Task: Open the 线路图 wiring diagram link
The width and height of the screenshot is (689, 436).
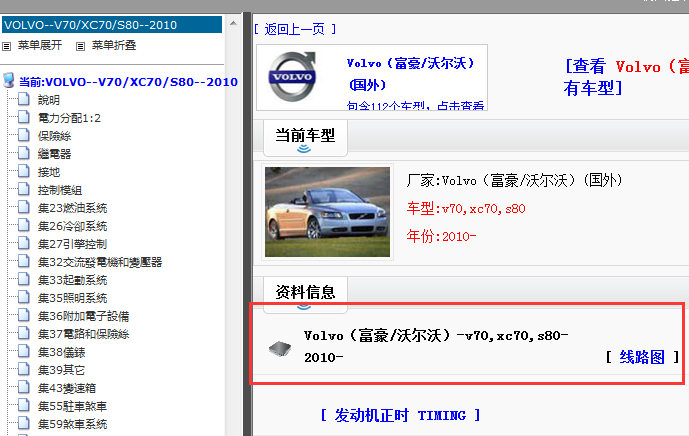Action: pos(642,357)
